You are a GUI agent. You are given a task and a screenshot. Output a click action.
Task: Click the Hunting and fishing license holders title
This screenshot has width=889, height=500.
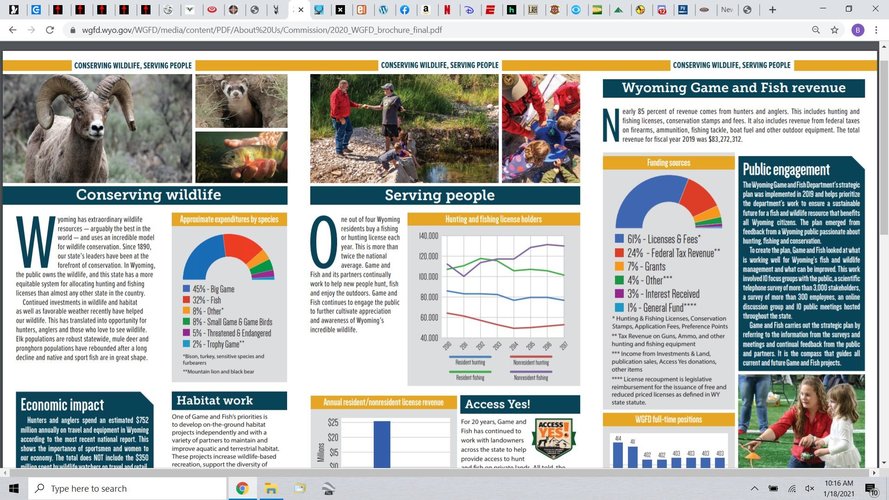click(x=493, y=219)
